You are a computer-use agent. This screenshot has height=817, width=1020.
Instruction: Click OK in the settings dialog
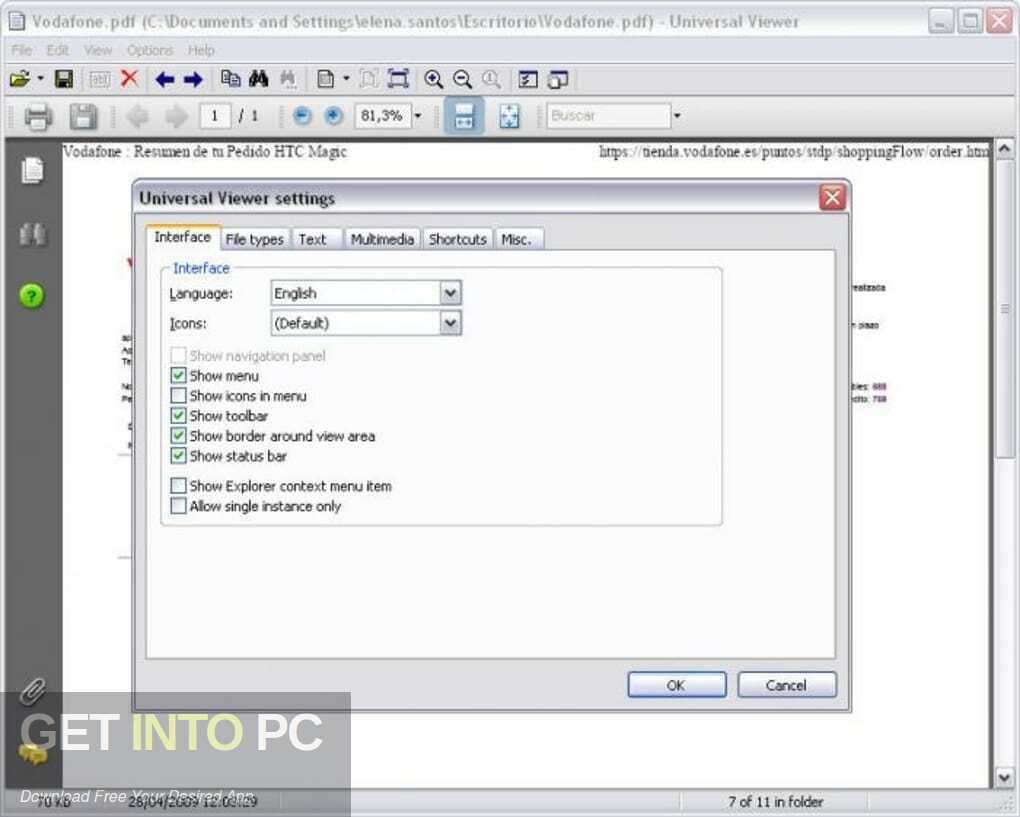[677, 685]
